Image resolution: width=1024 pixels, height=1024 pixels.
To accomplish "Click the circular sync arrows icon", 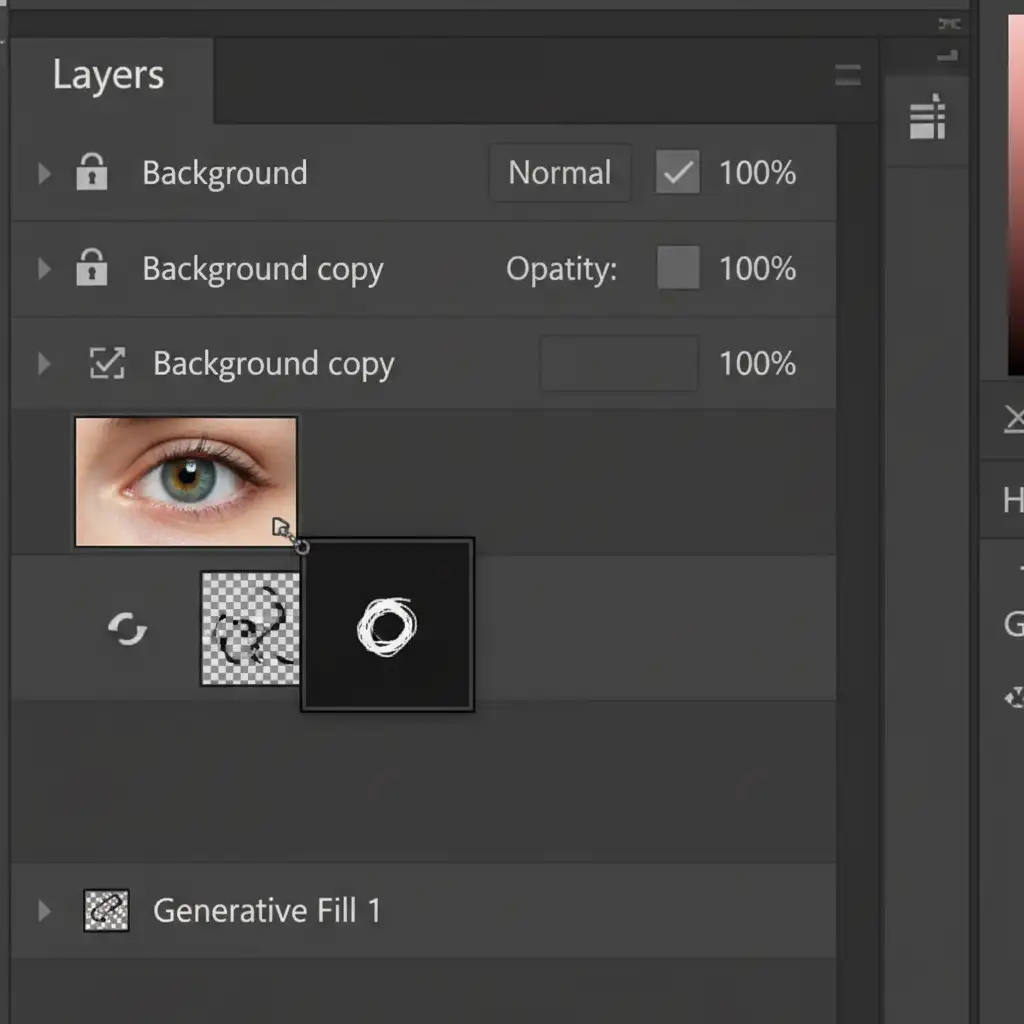I will [x=128, y=629].
